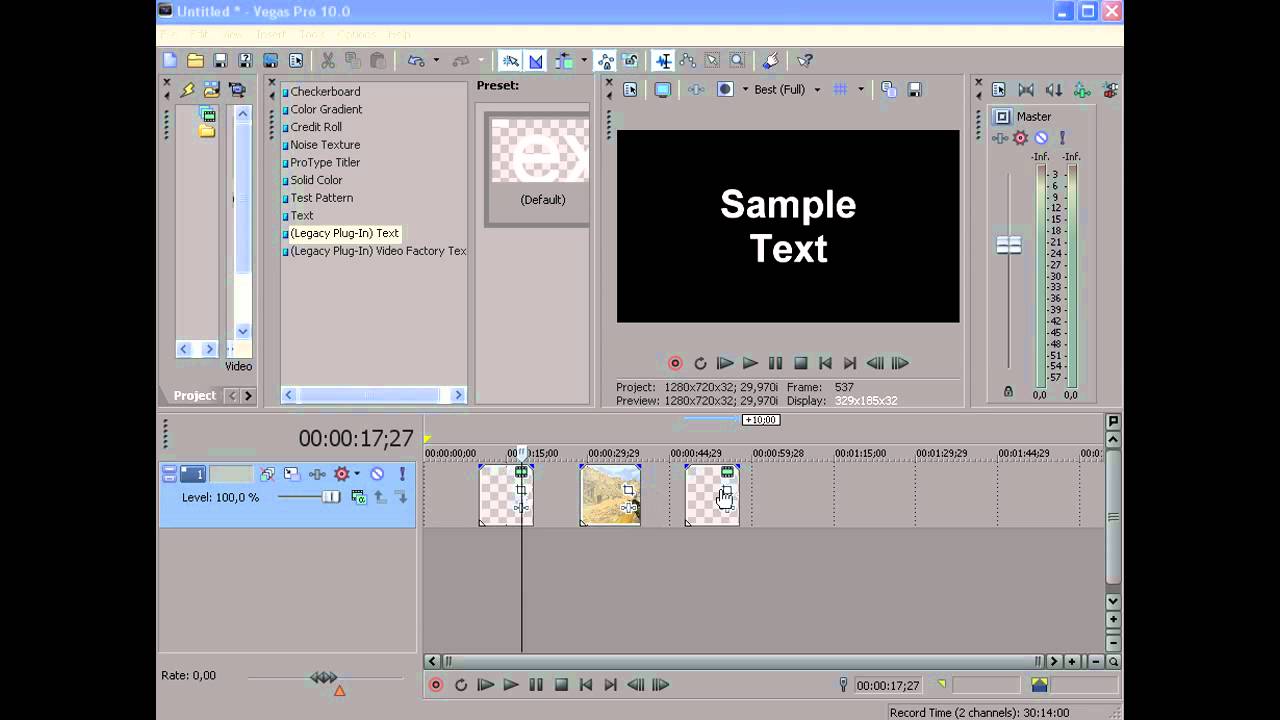Solo video track 1 with exclamation icon
The height and width of the screenshot is (720, 1280).
point(402,474)
